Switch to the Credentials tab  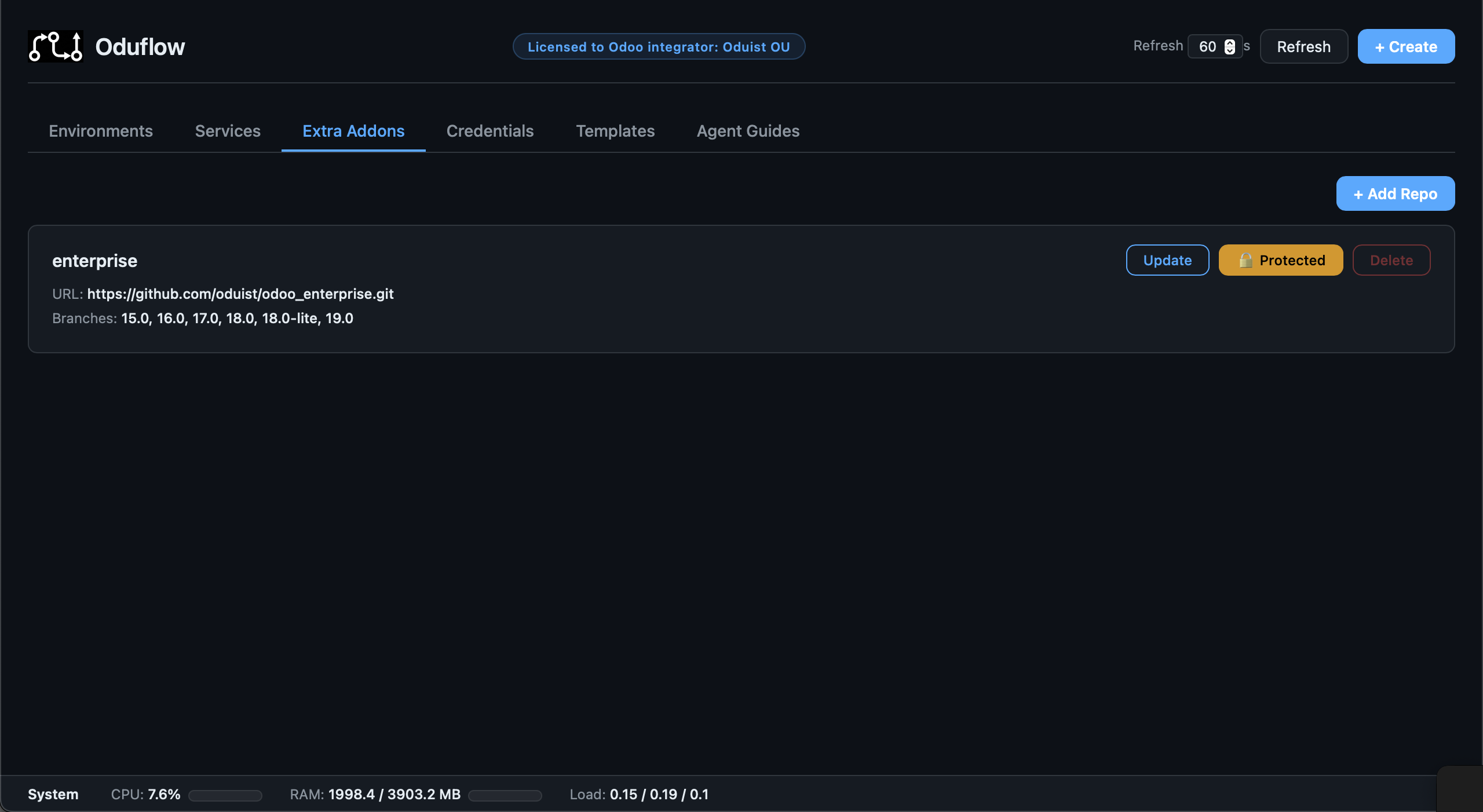coord(490,131)
